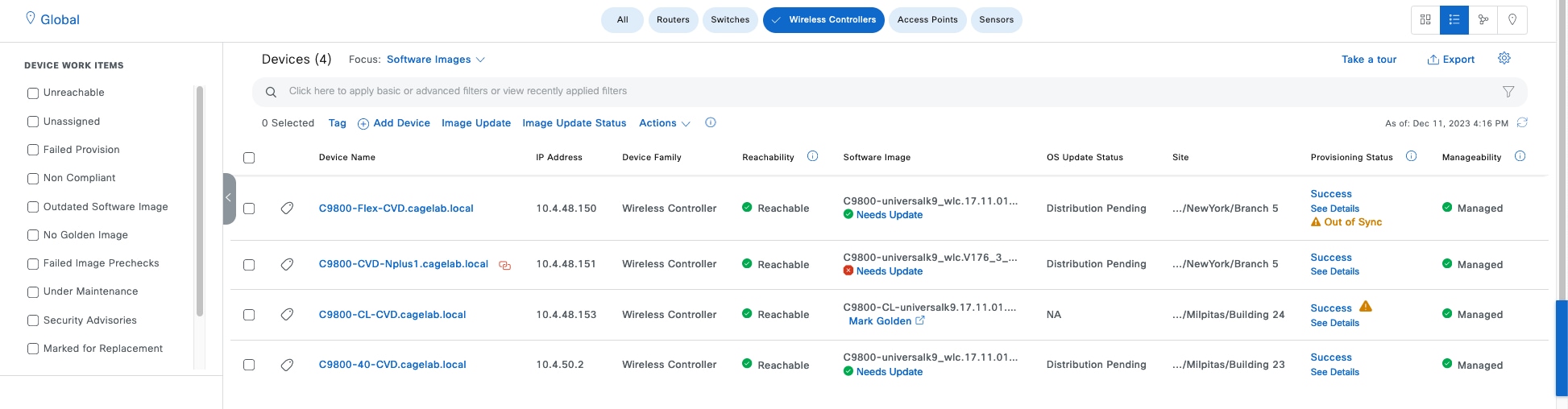The width and height of the screenshot is (1568, 409).
Task: Open the Focus Software Images dropdown
Action: tap(435, 60)
